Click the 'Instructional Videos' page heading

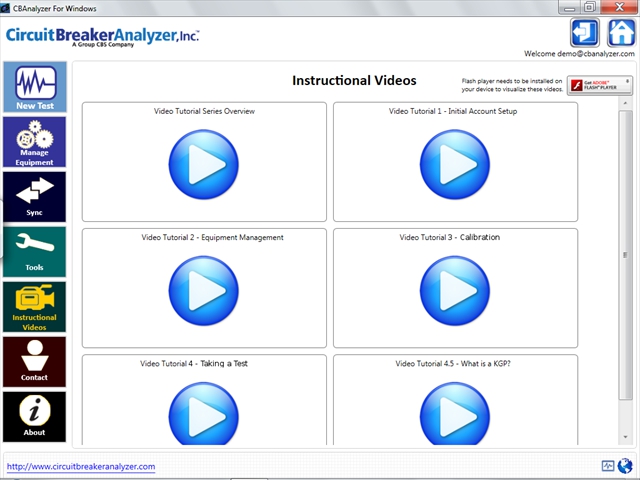(x=354, y=80)
